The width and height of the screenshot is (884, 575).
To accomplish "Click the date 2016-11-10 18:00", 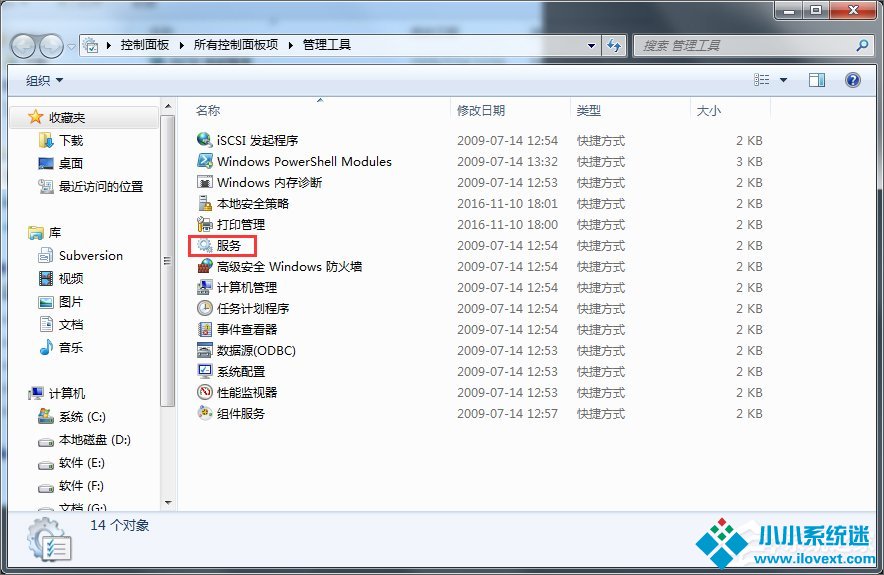I will click(x=507, y=224).
